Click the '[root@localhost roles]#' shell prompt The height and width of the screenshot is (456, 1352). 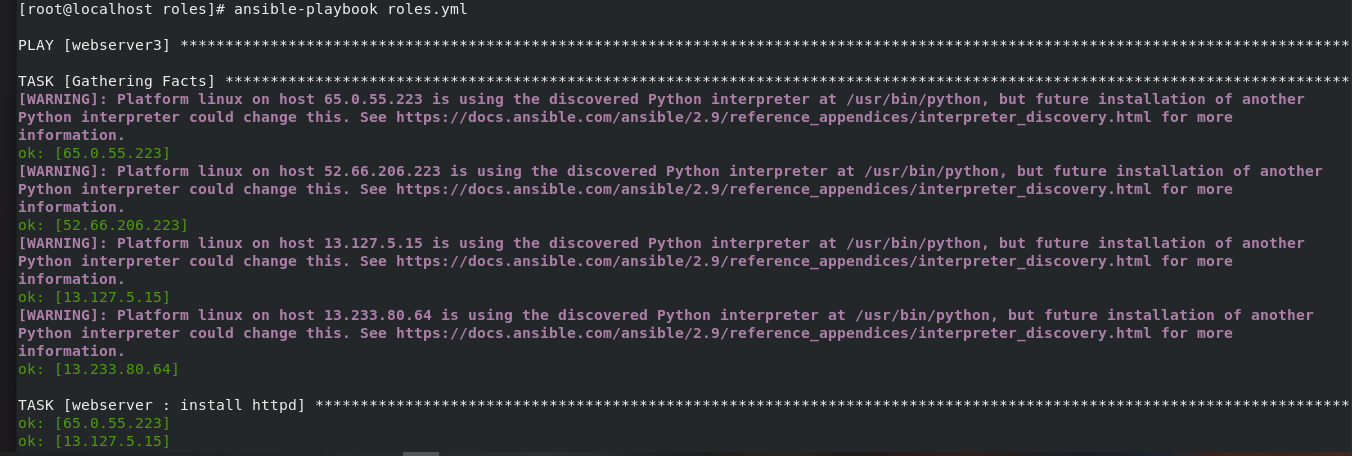pos(122,9)
